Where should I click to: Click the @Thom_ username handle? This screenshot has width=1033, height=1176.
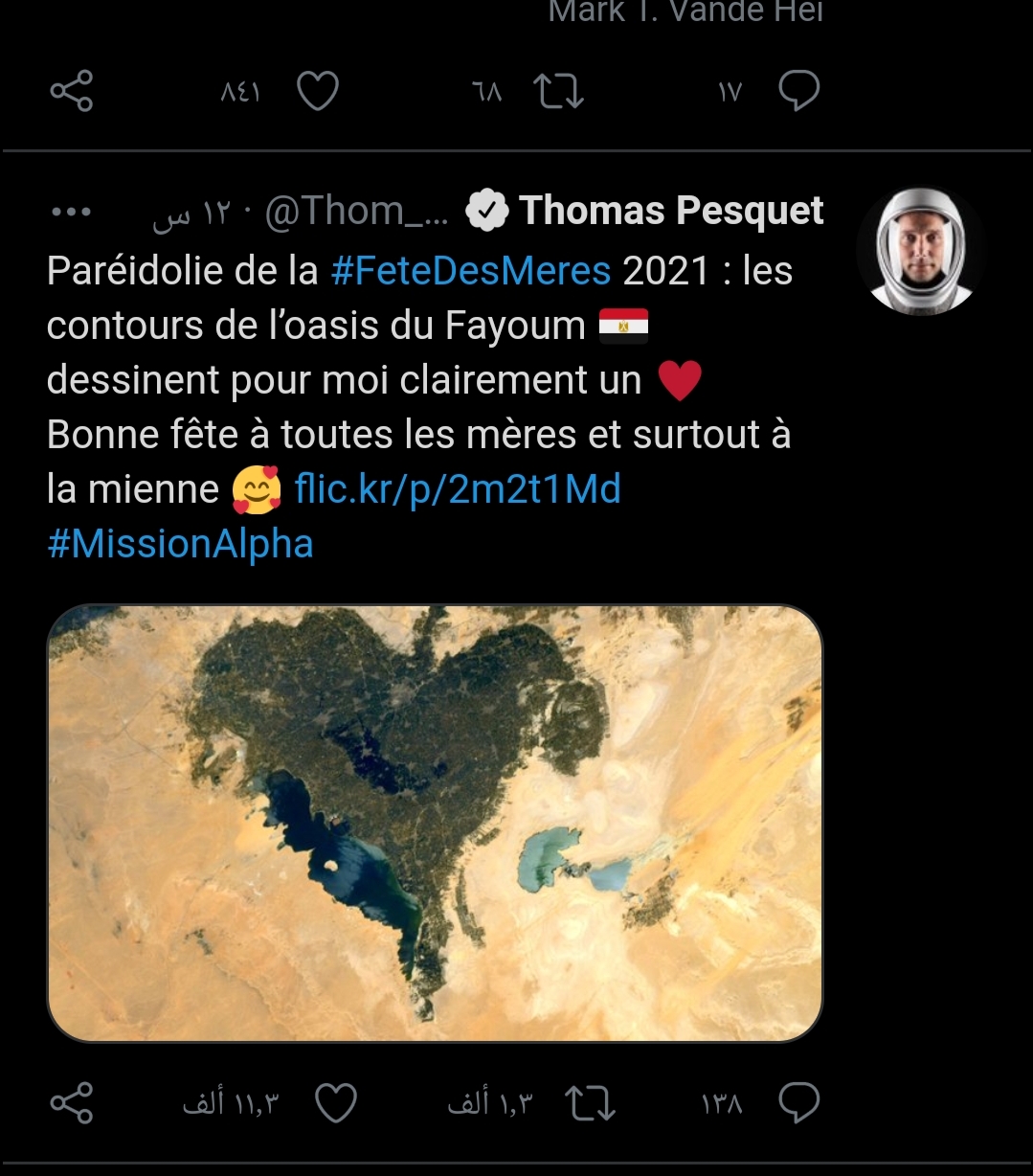pyautogui.click(x=356, y=212)
